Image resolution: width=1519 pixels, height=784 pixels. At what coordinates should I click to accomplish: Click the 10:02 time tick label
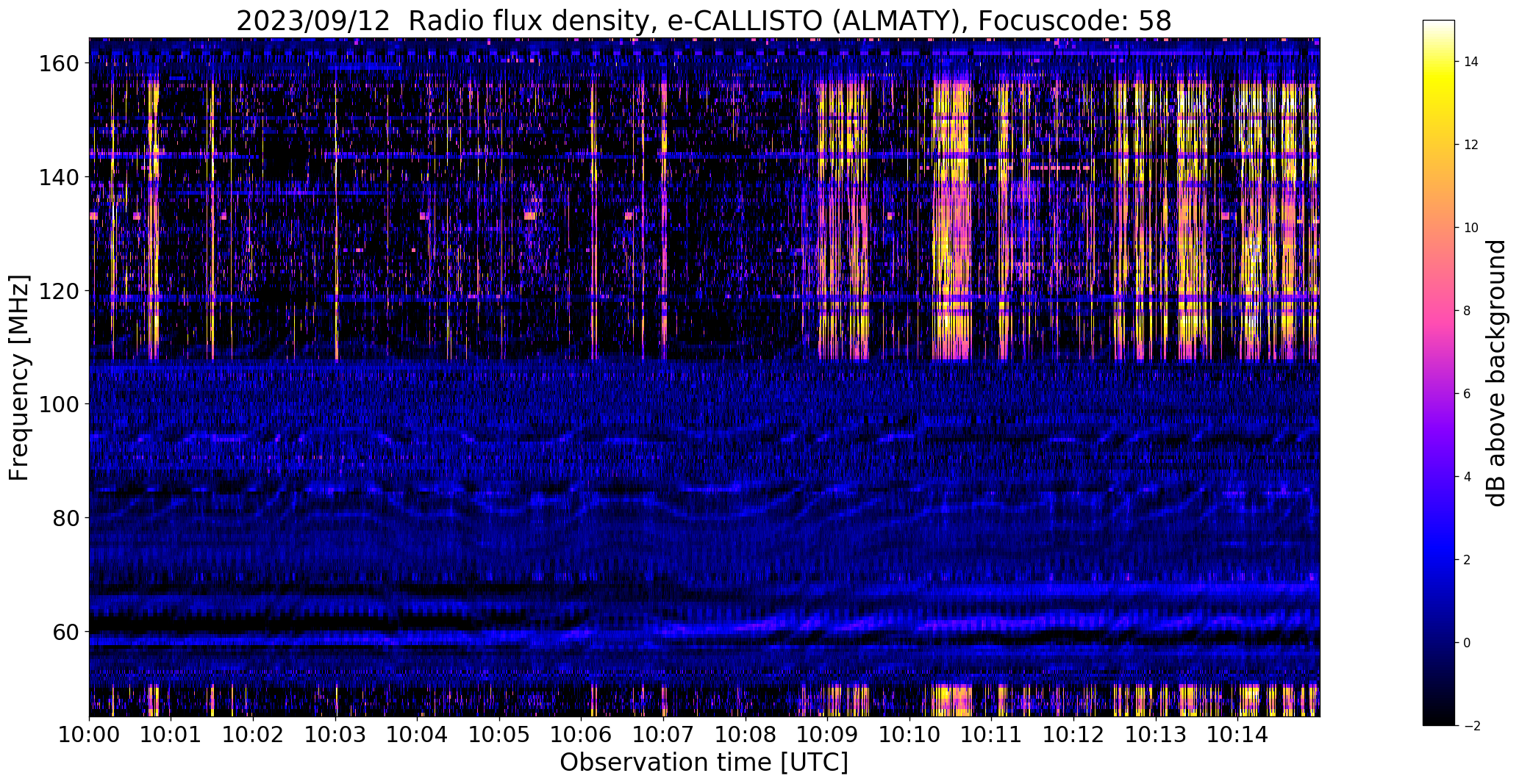[x=254, y=734]
